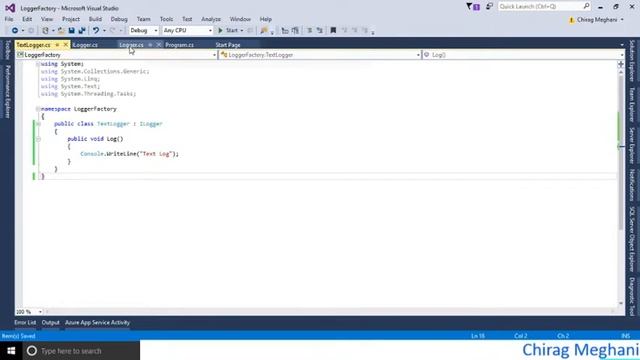Collapse the TextLogger class outline
Image resolution: width=640 pixels, height=360 pixels.
tap(38, 124)
